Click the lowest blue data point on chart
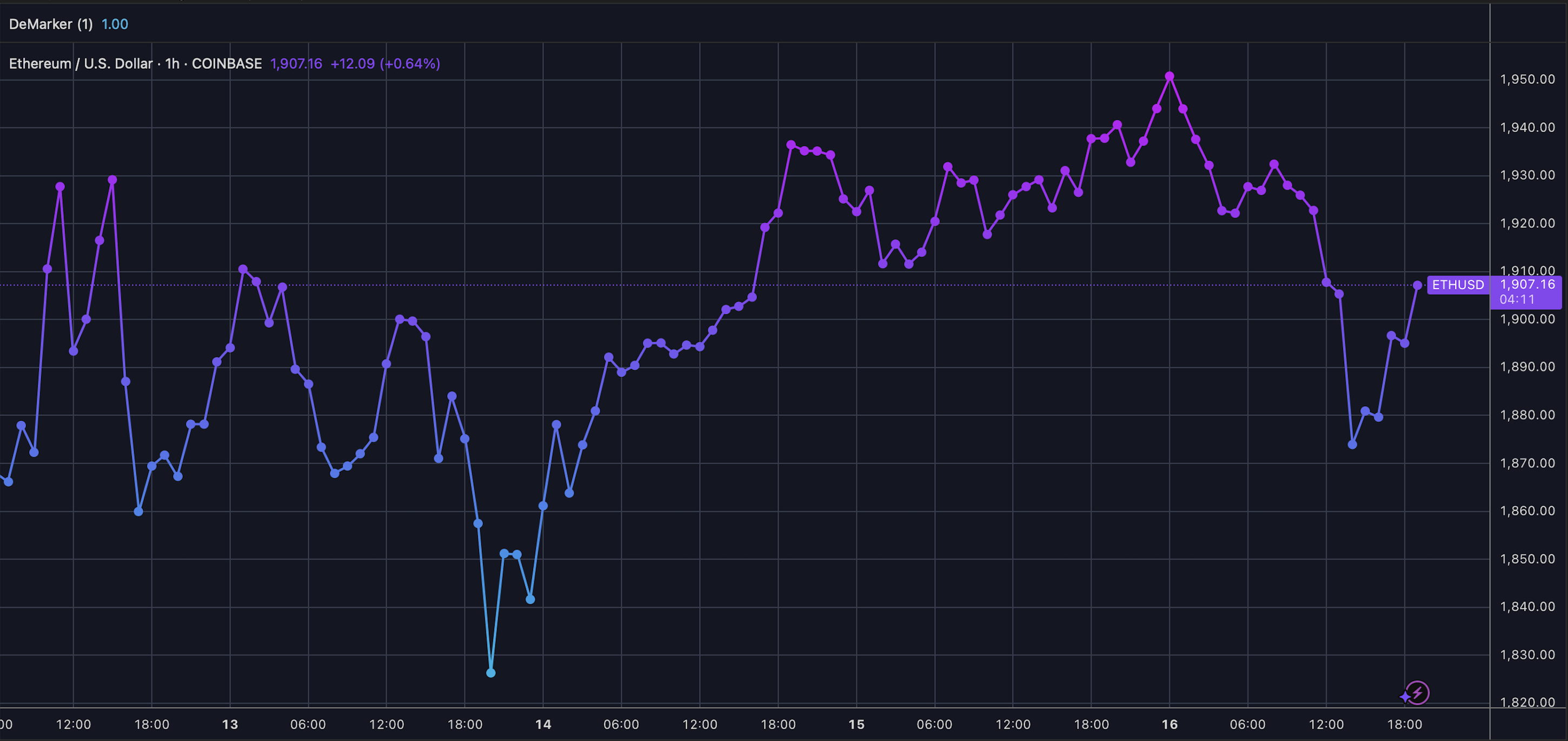The width and height of the screenshot is (1568, 741). (x=490, y=673)
